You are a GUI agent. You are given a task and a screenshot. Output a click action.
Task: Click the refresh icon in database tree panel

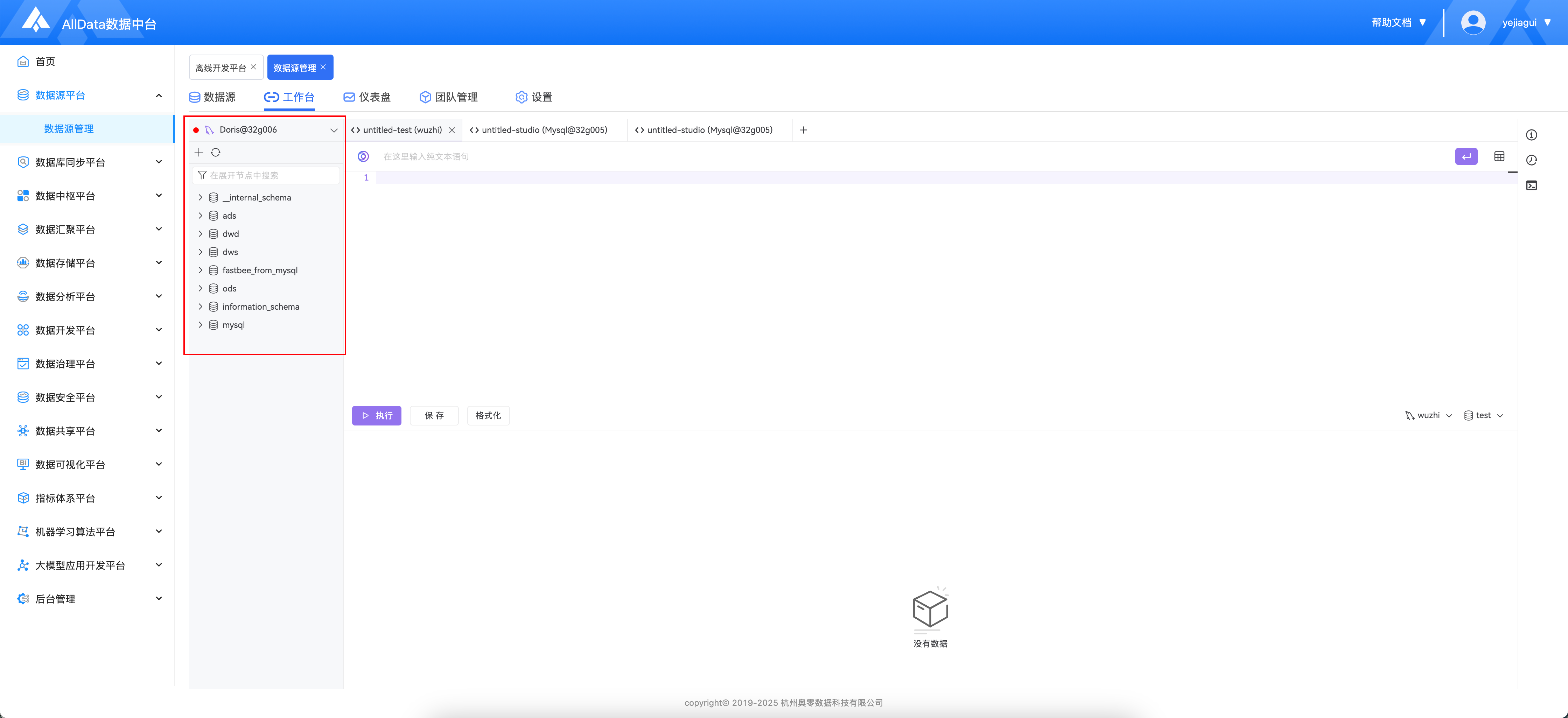click(x=216, y=152)
